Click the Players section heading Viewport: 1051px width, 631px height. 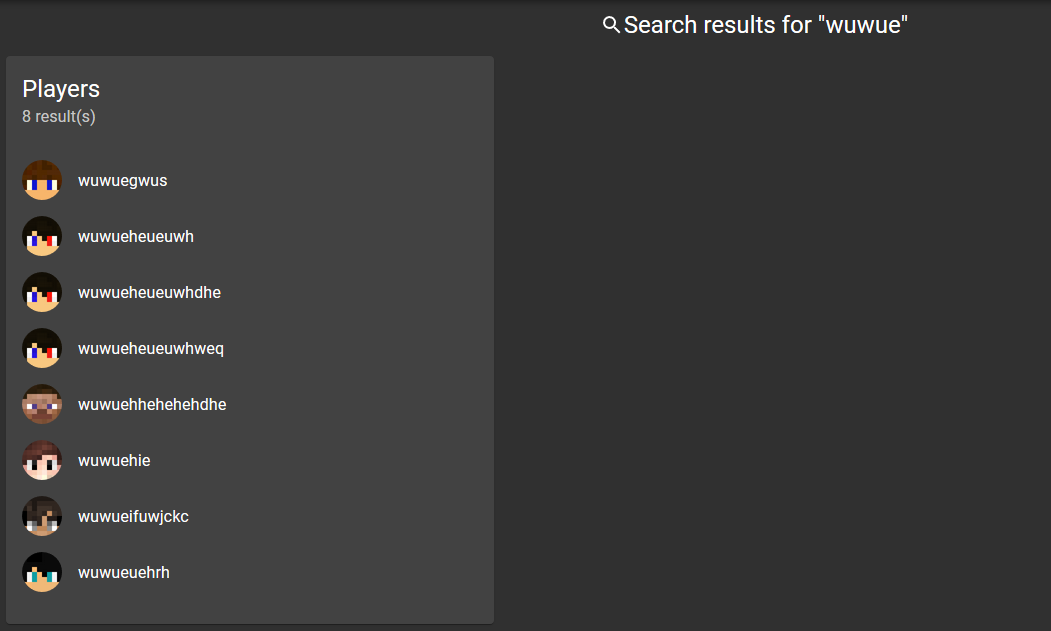(x=61, y=89)
